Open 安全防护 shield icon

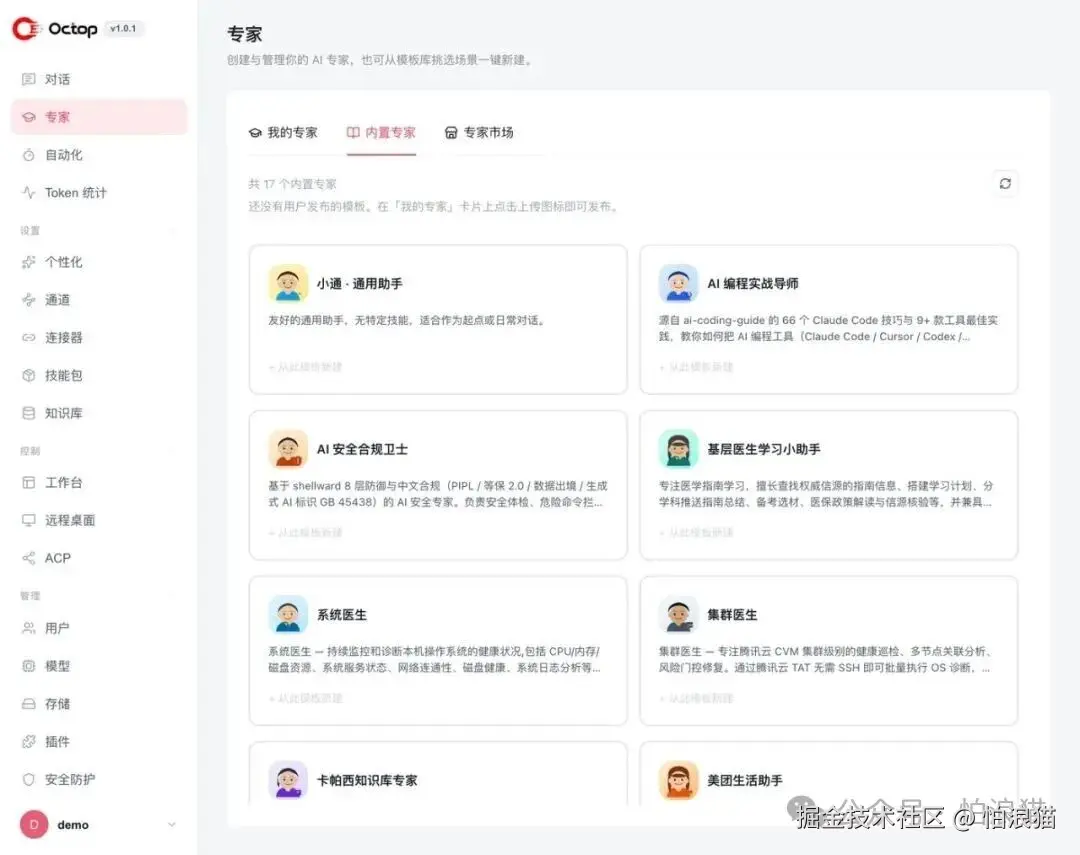(28, 780)
